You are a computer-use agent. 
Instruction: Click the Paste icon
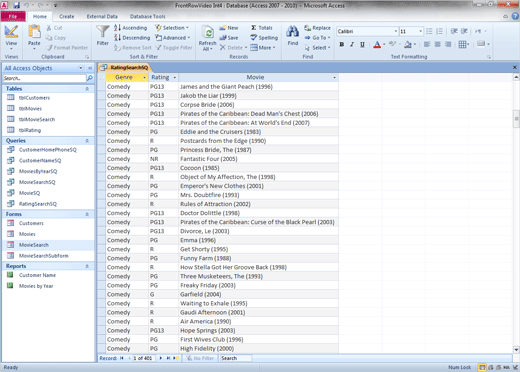click(34, 32)
